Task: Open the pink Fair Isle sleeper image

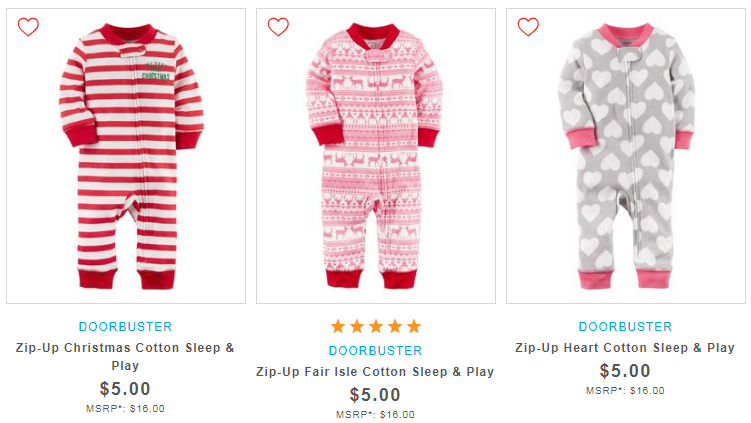Action: pos(375,156)
